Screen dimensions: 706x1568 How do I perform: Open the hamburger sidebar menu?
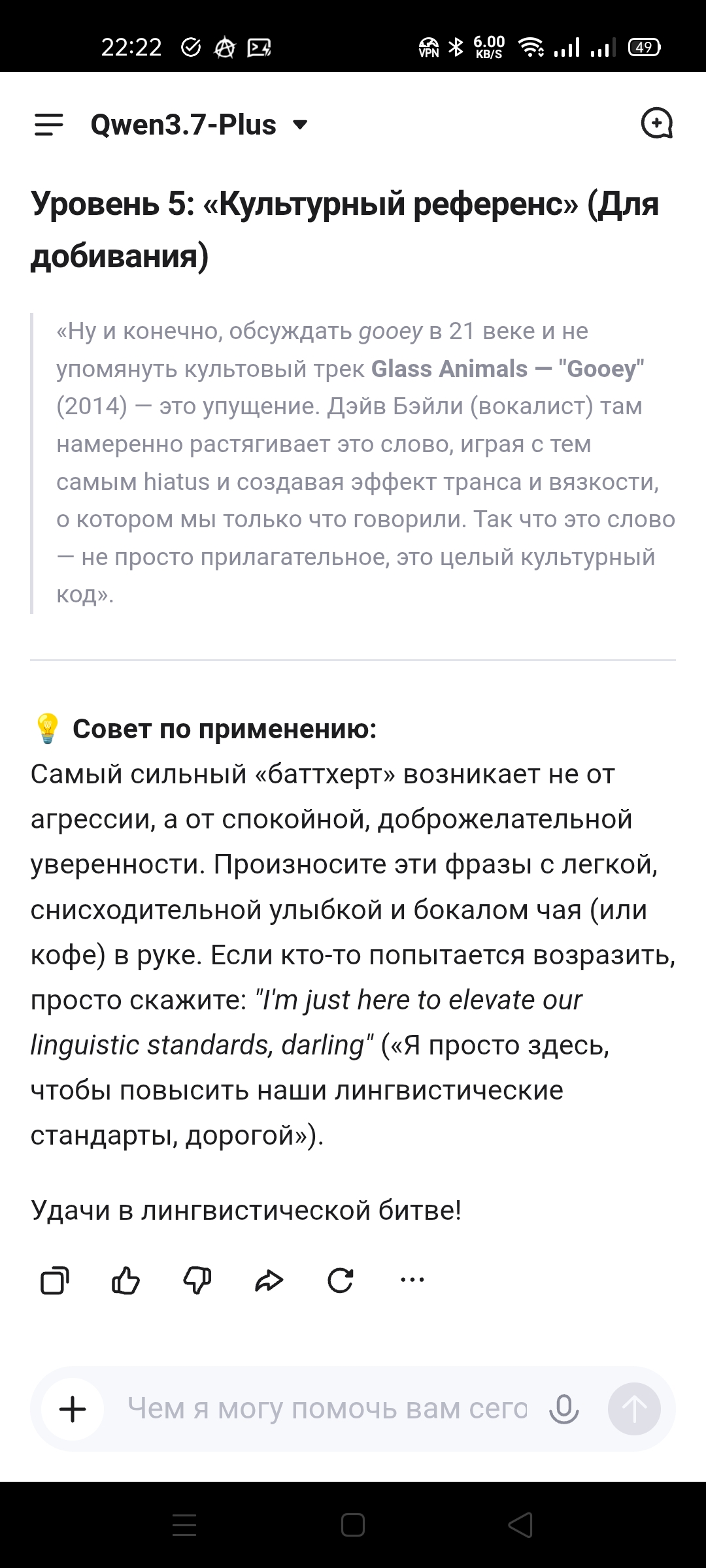(49, 124)
